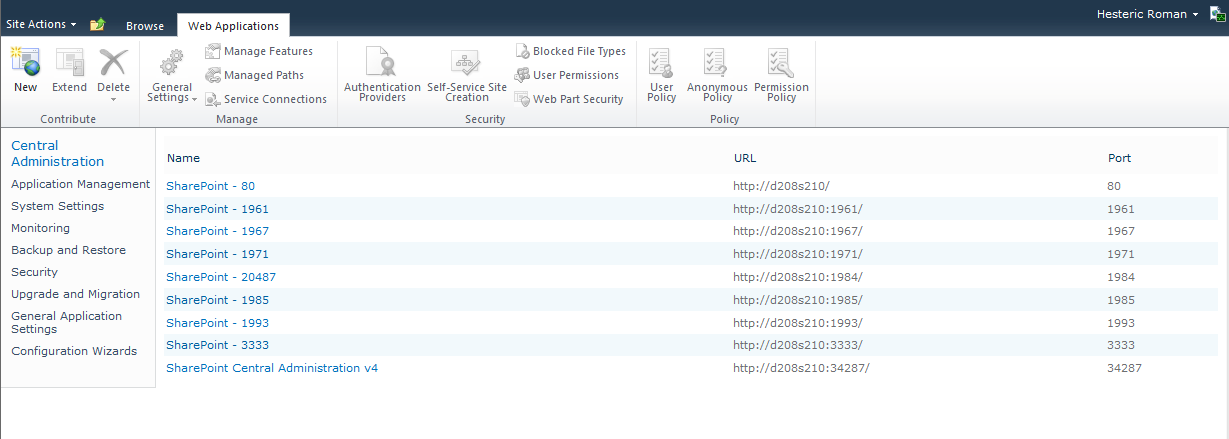Click Service Connections in the ribbon
Image resolution: width=1229 pixels, height=439 pixels.
(x=266, y=99)
